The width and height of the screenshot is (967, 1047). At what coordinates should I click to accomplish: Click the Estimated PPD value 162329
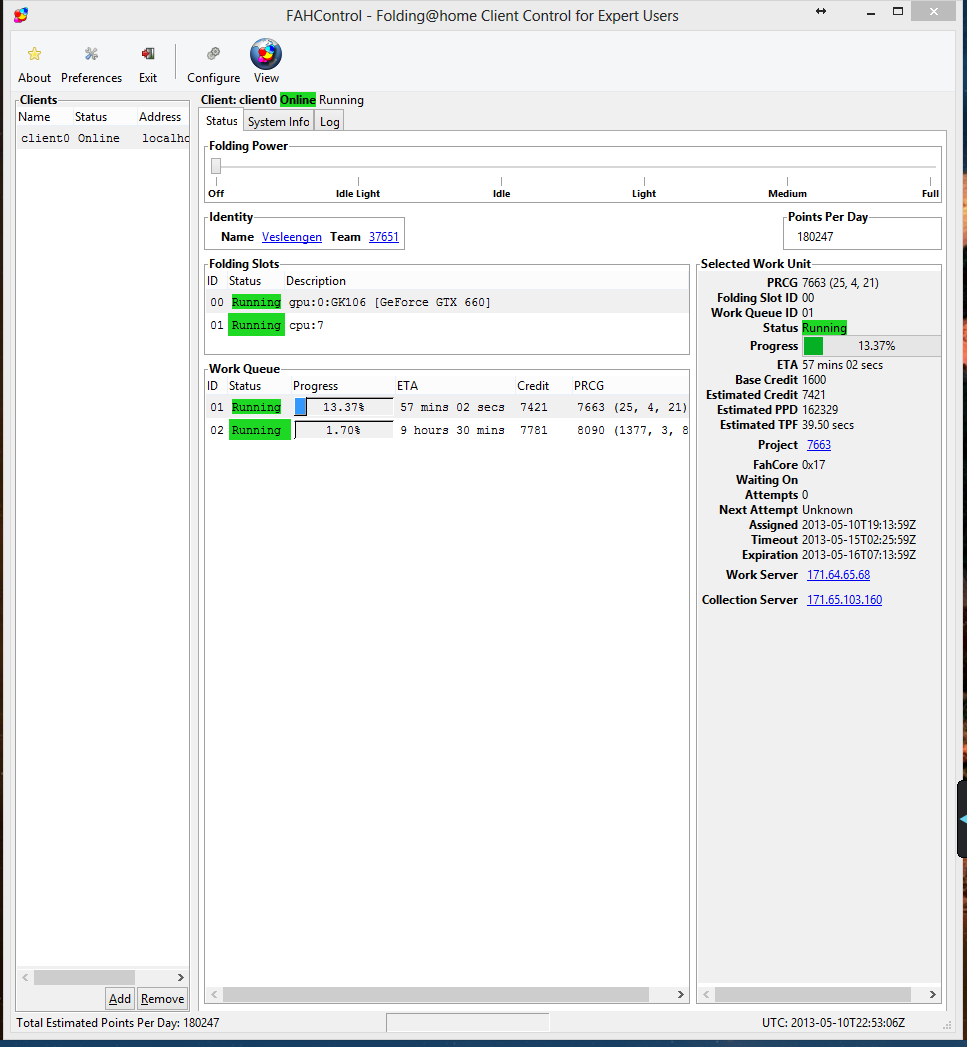820,410
